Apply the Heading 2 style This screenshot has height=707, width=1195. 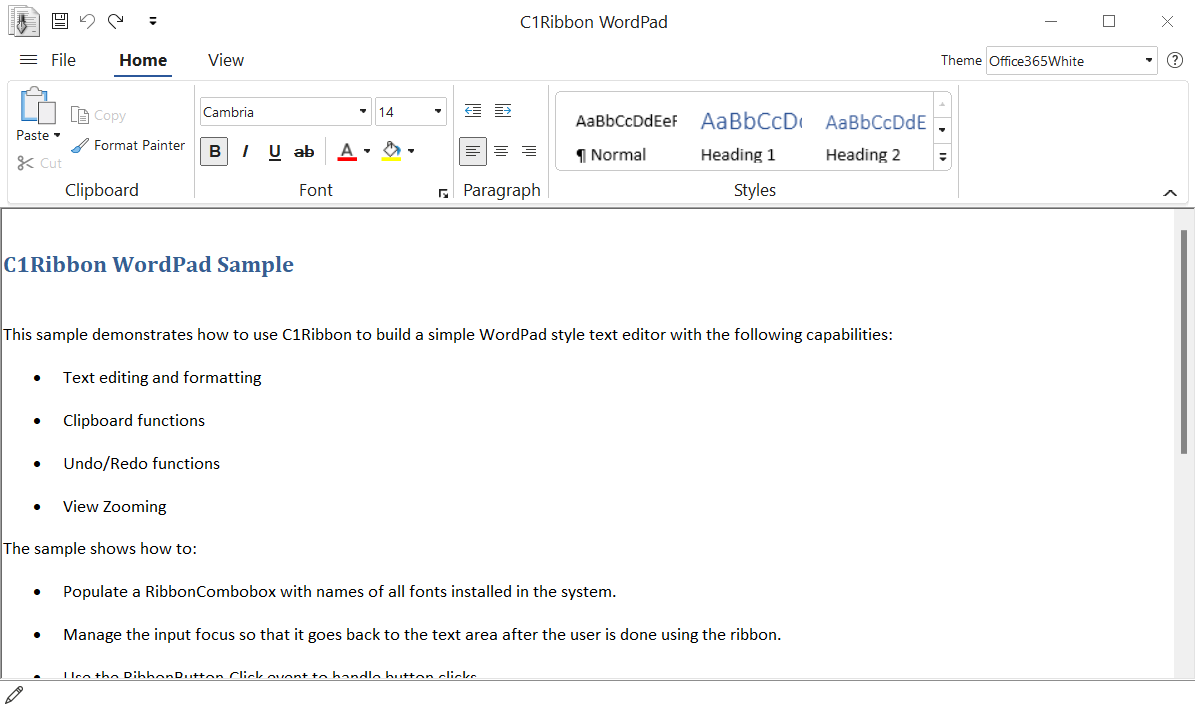coord(874,136)
